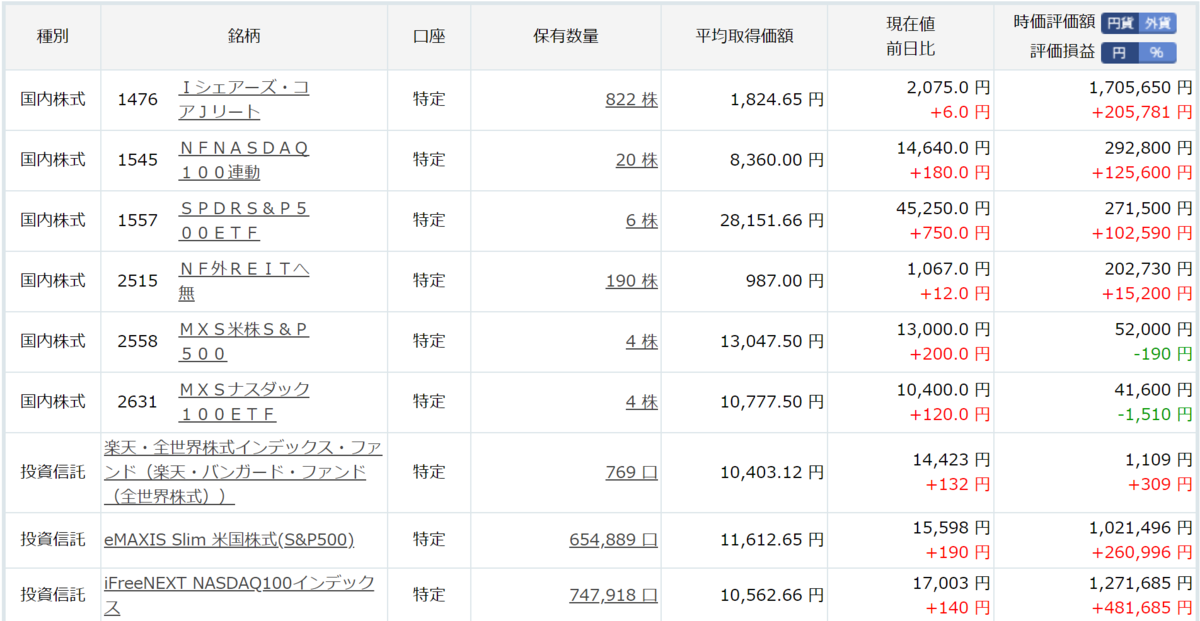Click the 747,918 口 holding quantity

(x=613, y=594)
